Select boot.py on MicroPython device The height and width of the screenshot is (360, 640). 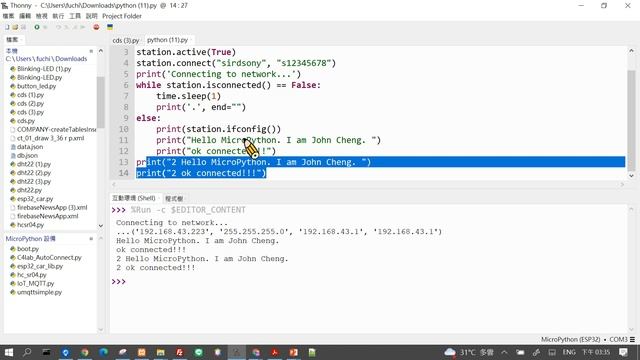click(28, 249)
